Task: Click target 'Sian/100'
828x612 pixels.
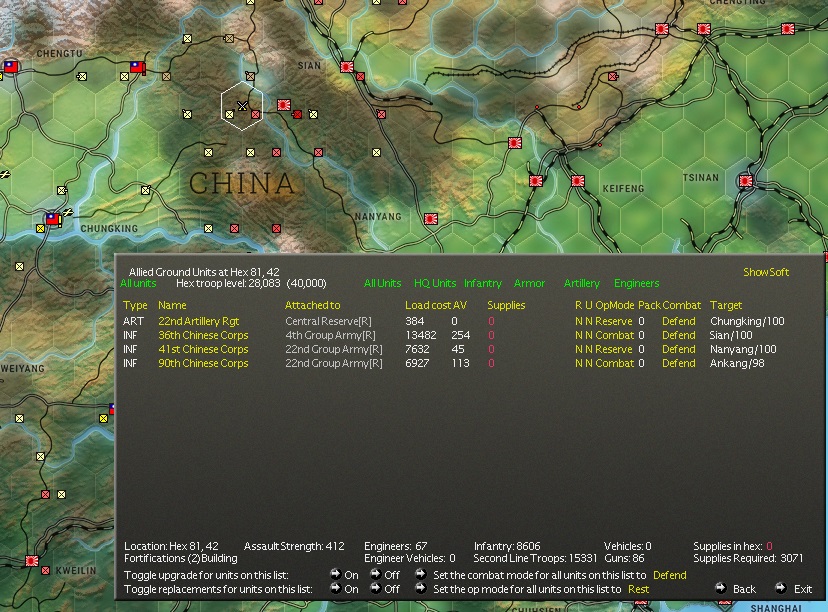Action: click(731, 335)
